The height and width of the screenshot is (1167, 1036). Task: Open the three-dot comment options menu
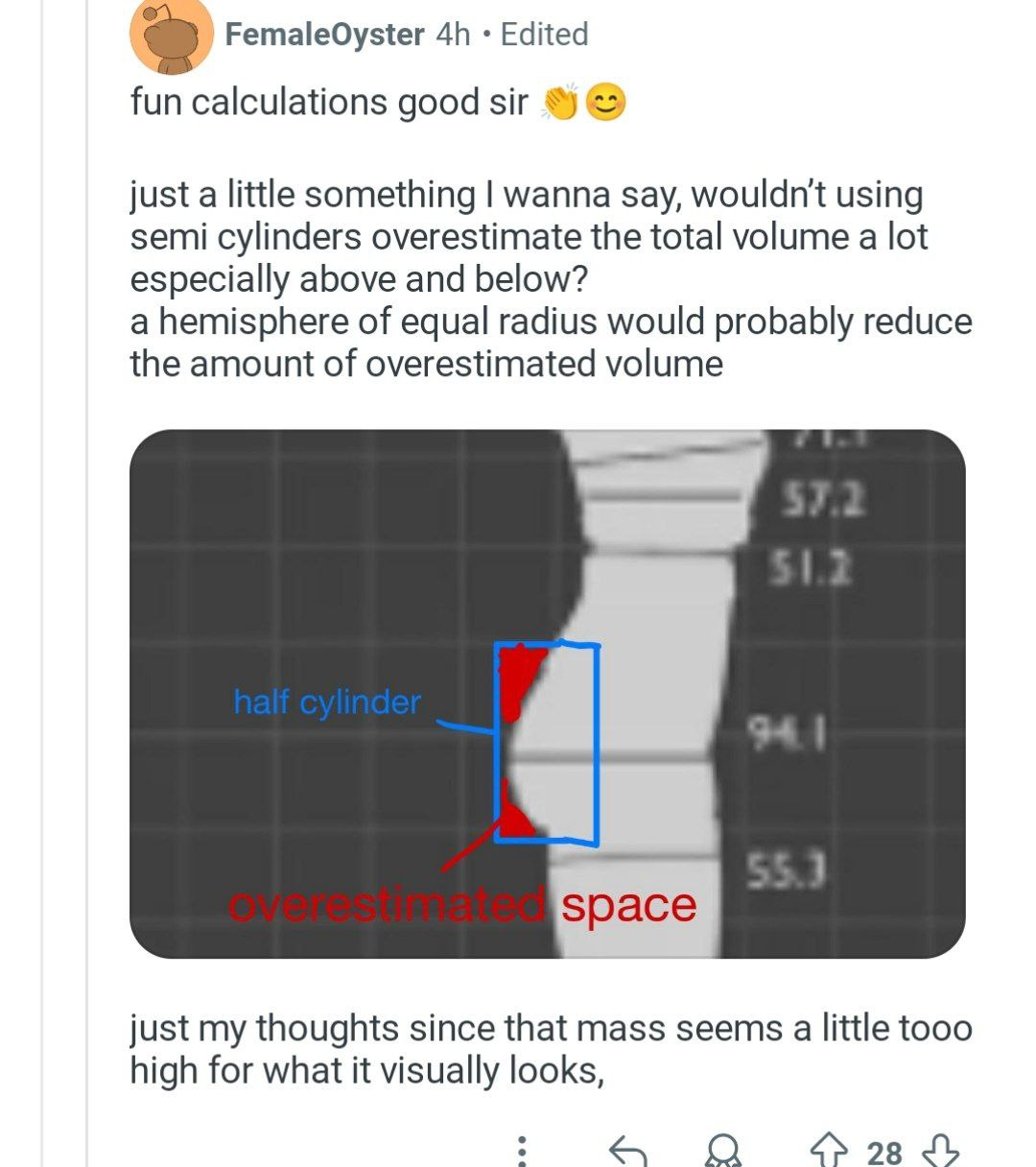click(522, 1150)
